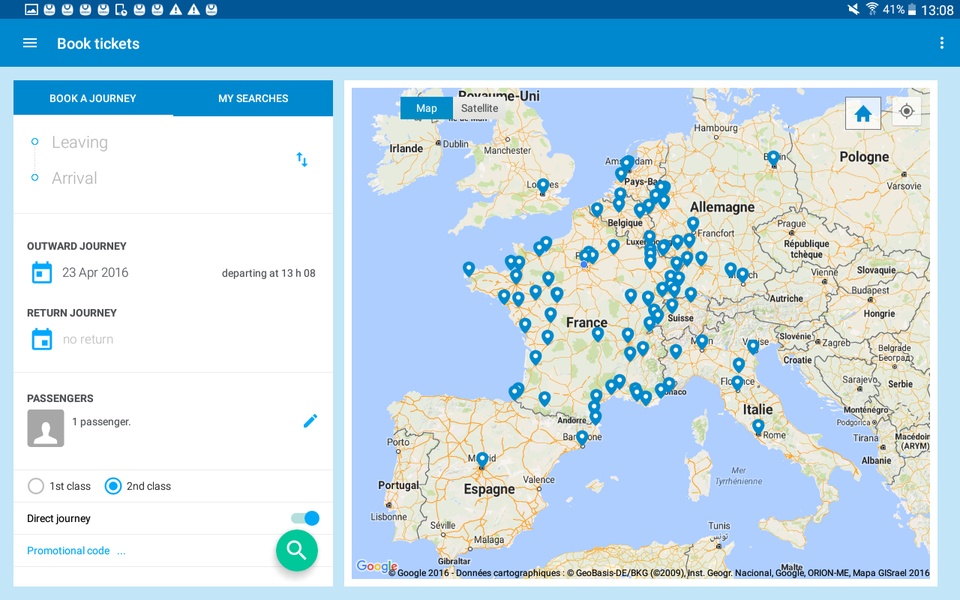Click the Portugal label on map
The image size is (960, 600).
pyautogui.click(x=399, y=485)
